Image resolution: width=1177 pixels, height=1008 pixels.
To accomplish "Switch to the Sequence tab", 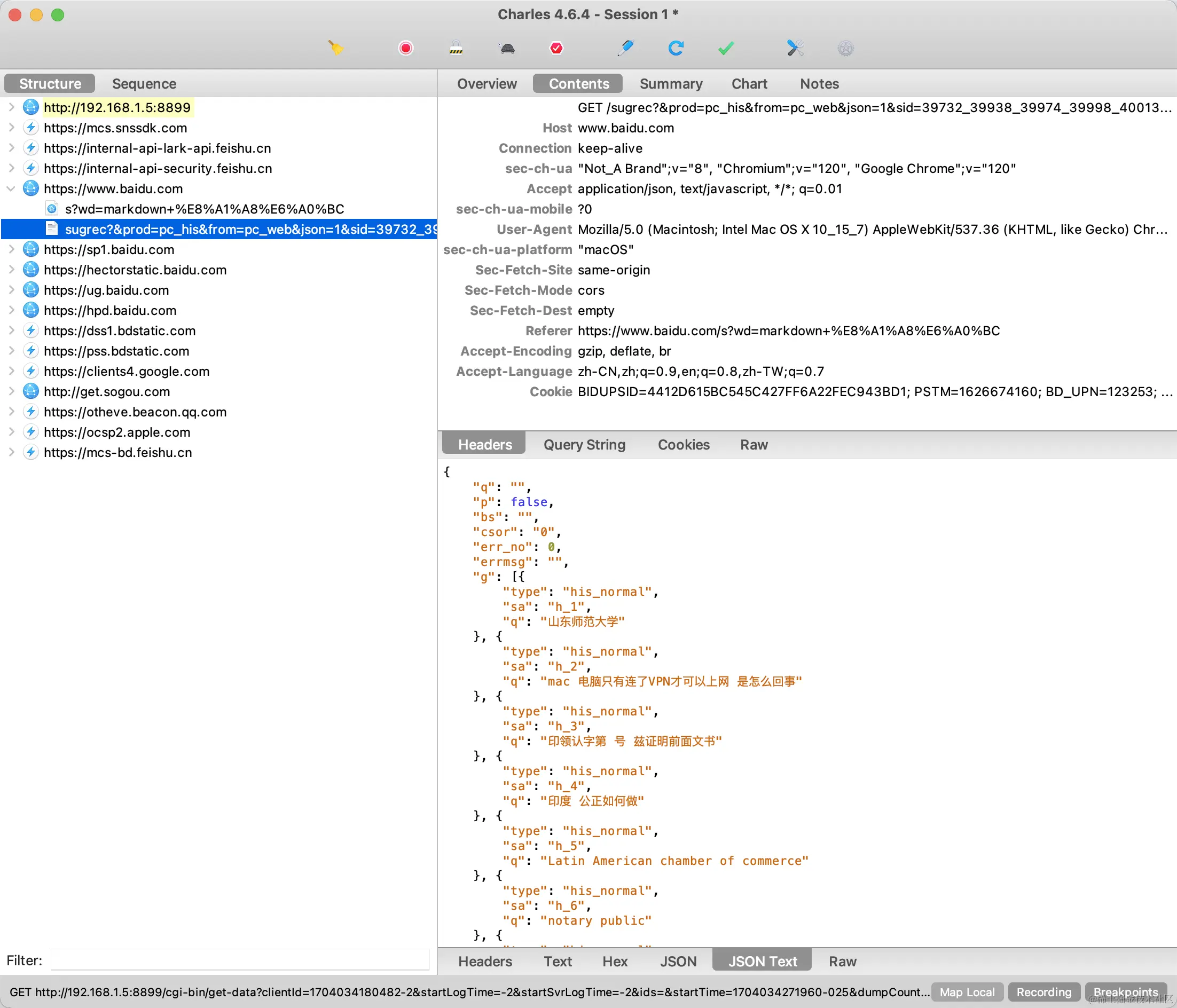I will click(144, 83).
